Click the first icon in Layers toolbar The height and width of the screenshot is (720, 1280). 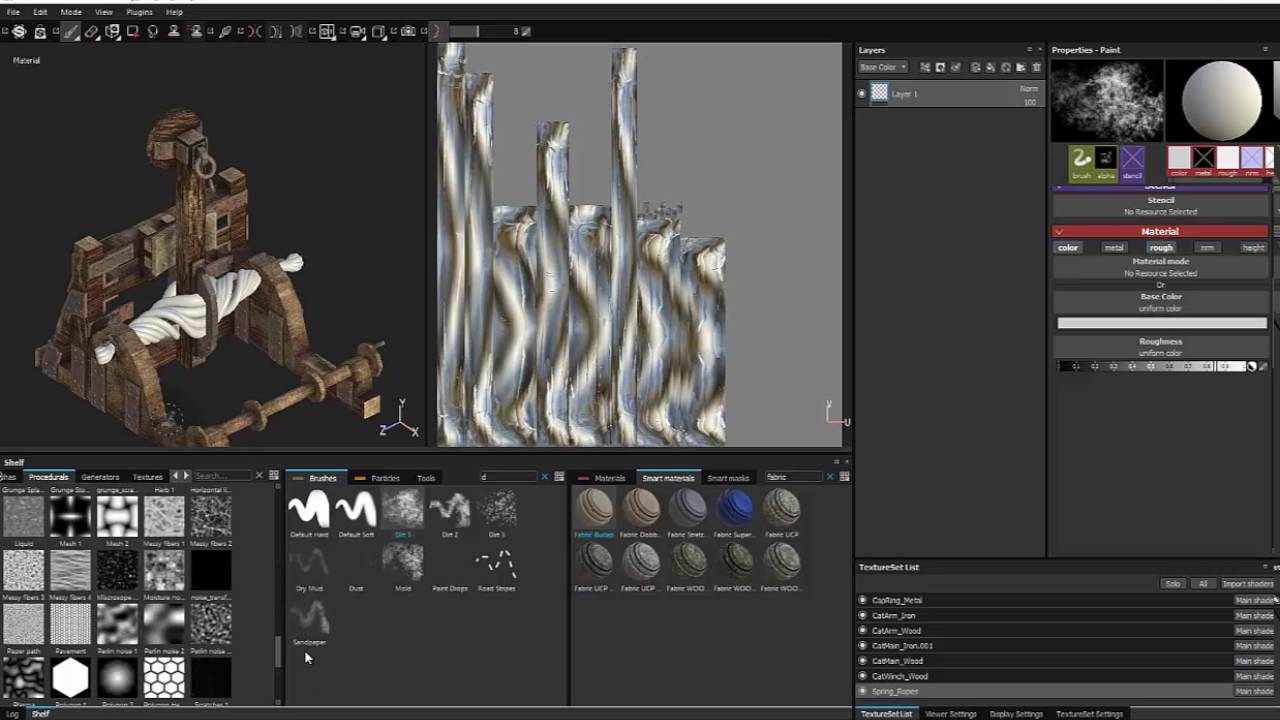click(925, 67)
